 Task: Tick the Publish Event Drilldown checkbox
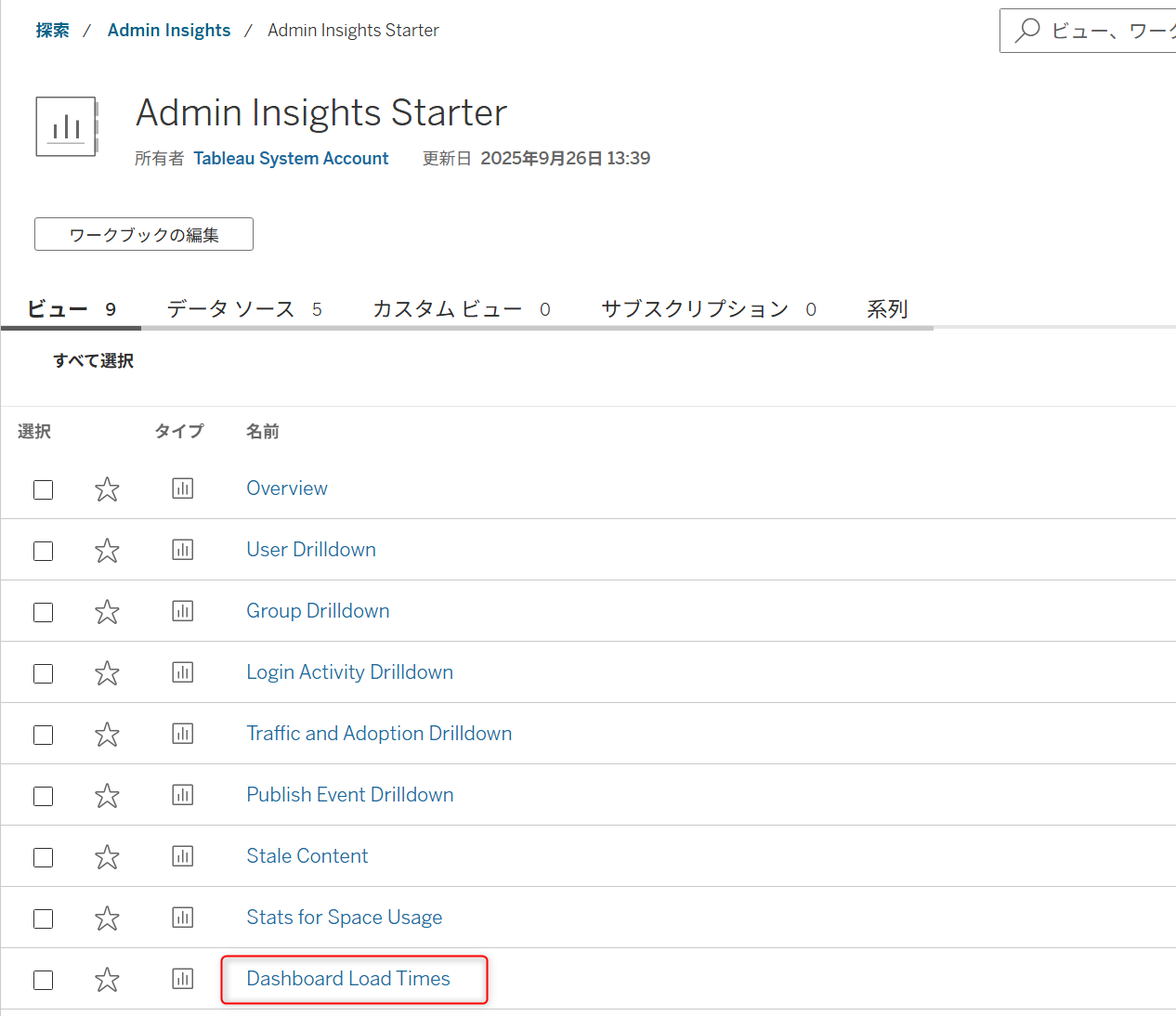[43, 796]
